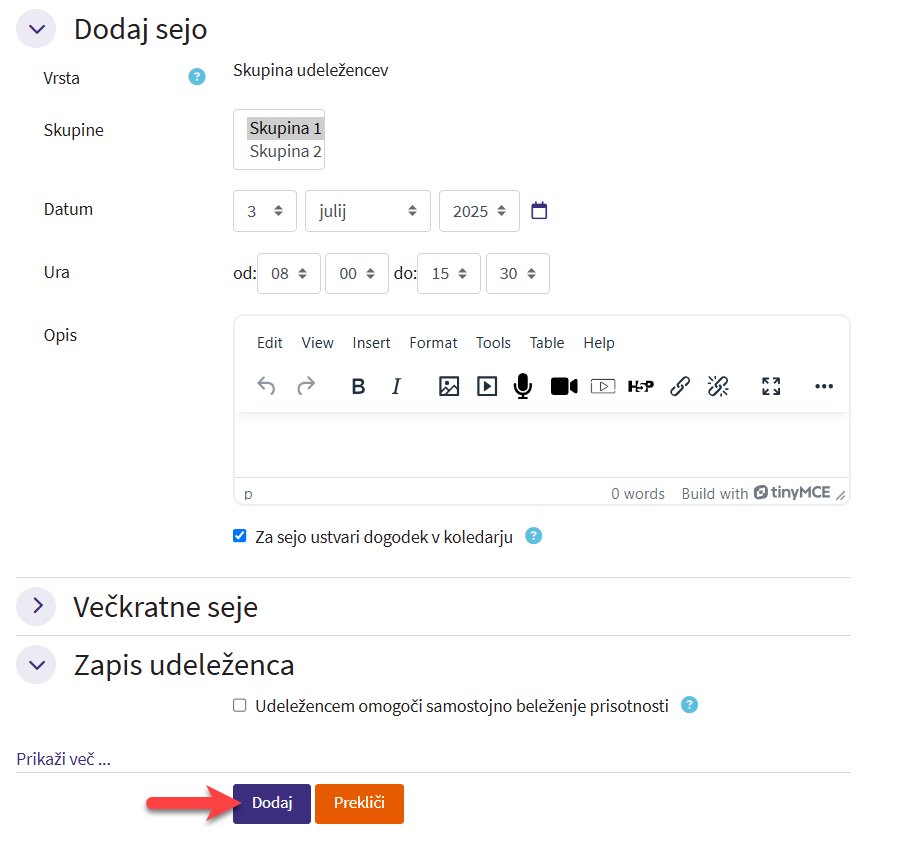The width and height of the screenshot is (908, 844).
Task: Open the Format menu in editor
Action: pyautogui.click(x=433, y=343)
